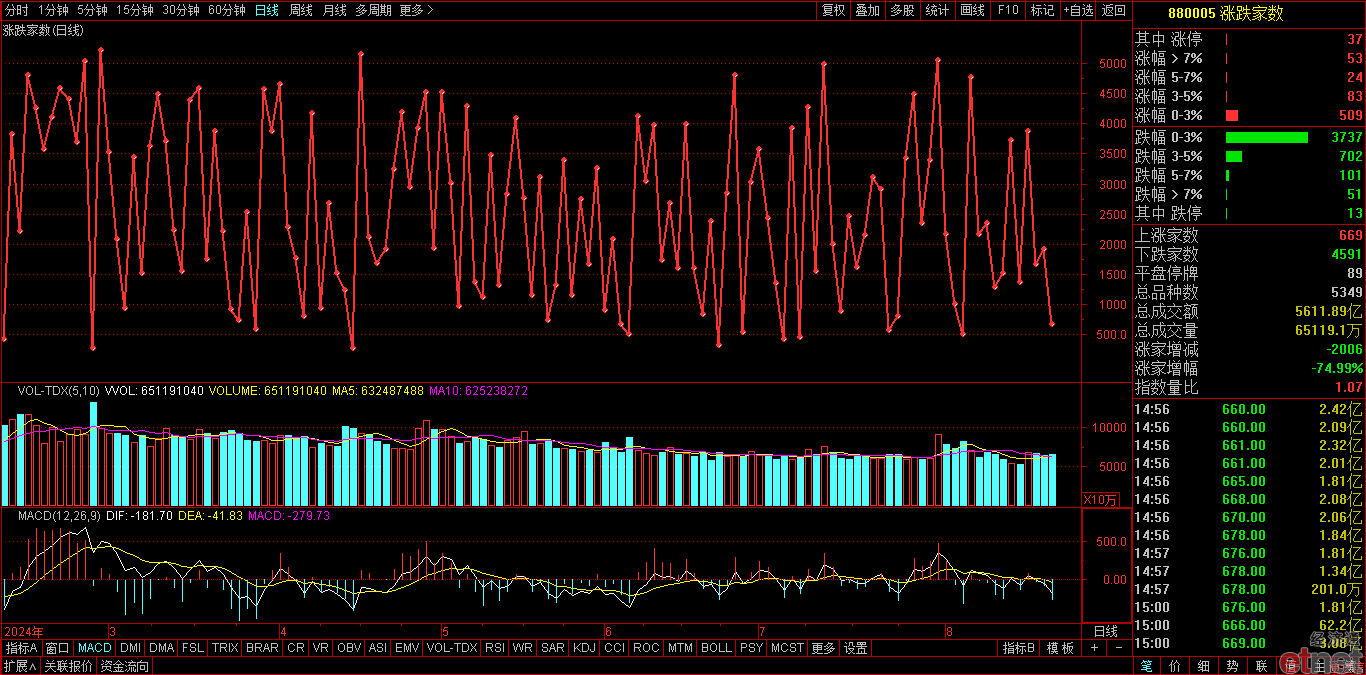1366x675 pixels.
Task: Select the MCST indicator
Action: (x=787, y=648)
